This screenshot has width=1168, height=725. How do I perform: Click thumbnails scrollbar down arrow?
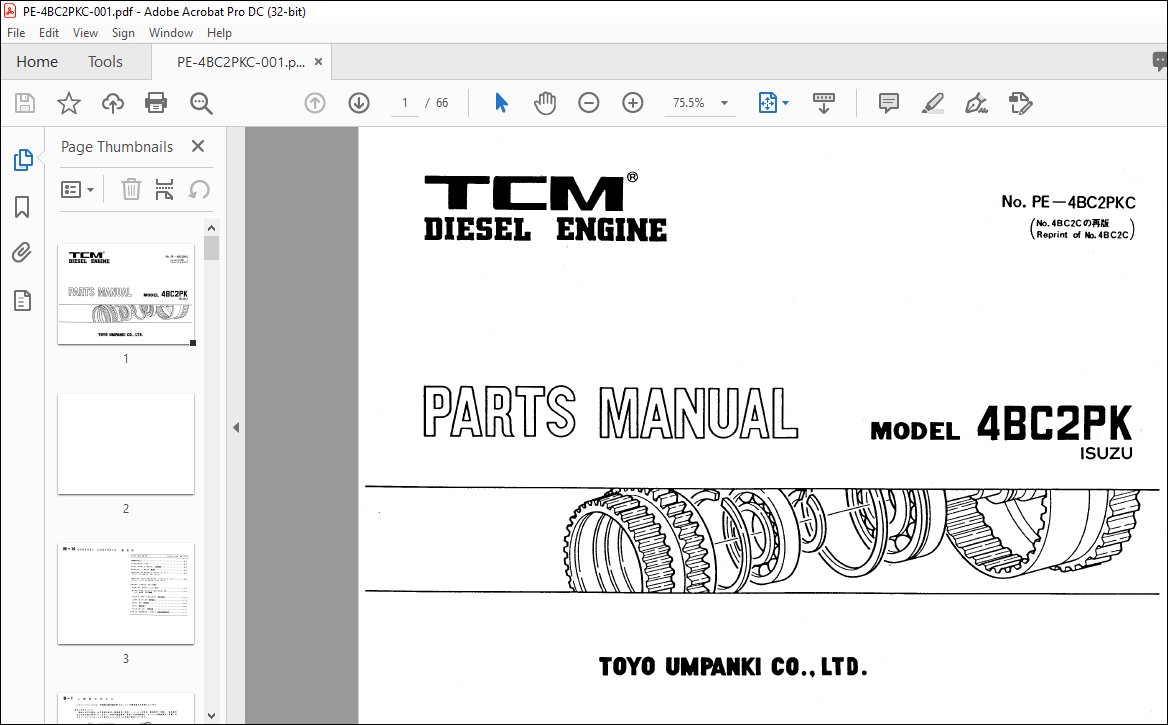click(x=212, y=715)
